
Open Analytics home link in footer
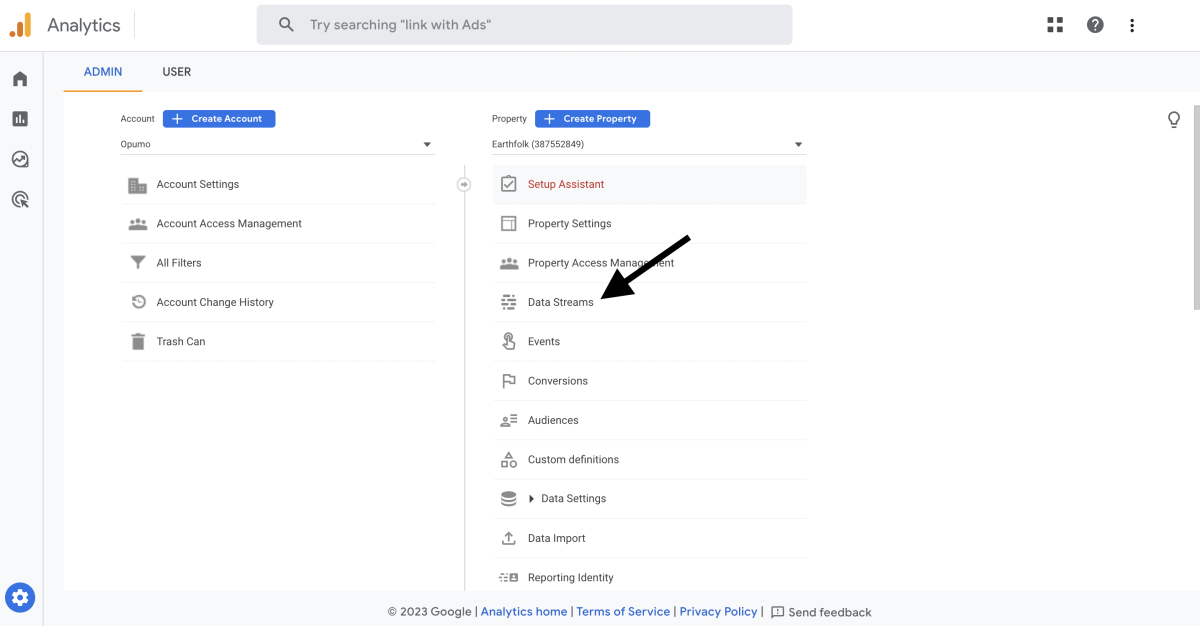tap(524, 612)
